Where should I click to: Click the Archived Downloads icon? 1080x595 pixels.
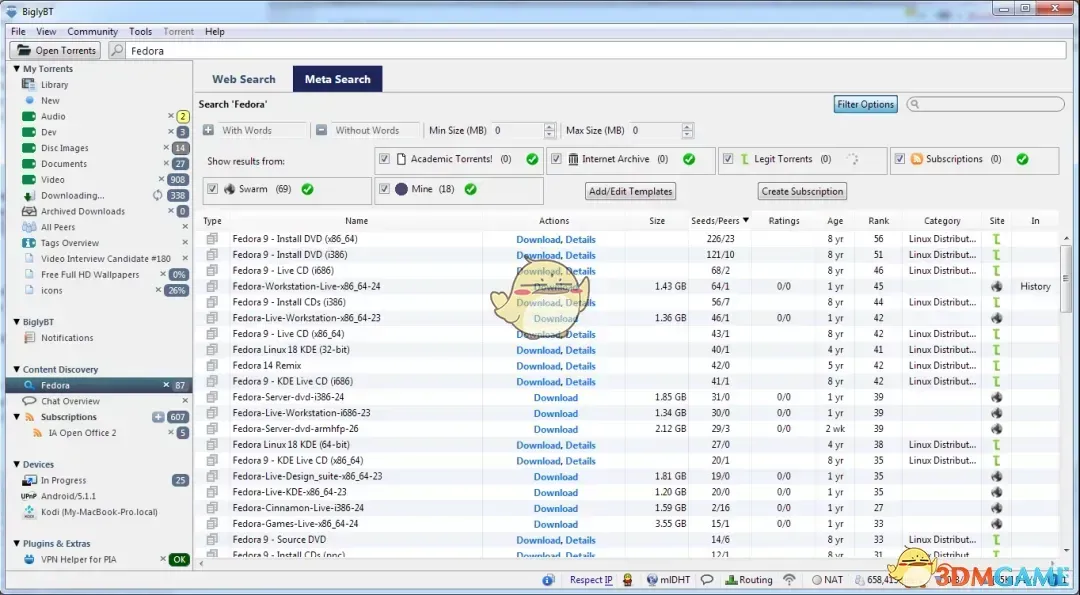[30, 212]
